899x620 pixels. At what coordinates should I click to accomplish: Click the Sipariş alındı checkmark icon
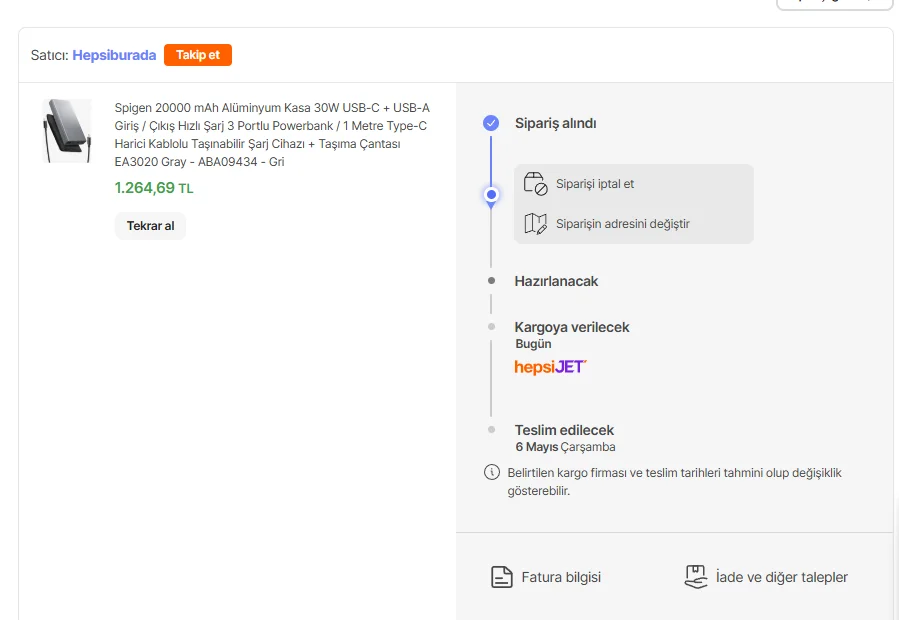[x=491, y=123]
